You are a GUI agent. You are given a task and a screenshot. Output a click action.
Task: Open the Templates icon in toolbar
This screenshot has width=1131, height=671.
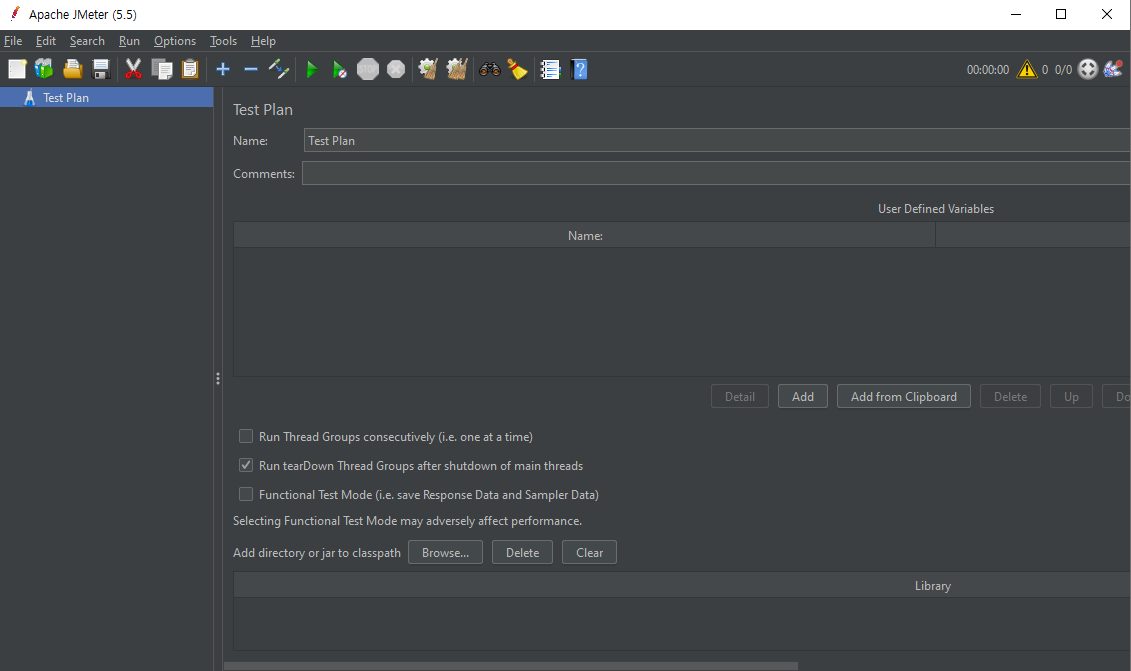(45, 69)
